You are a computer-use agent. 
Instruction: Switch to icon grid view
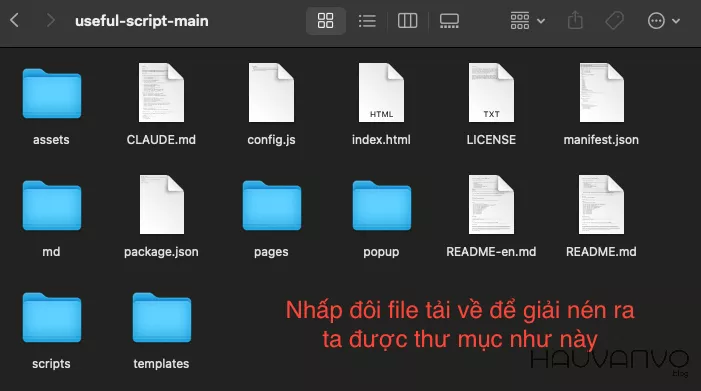[x=325, y=21]
